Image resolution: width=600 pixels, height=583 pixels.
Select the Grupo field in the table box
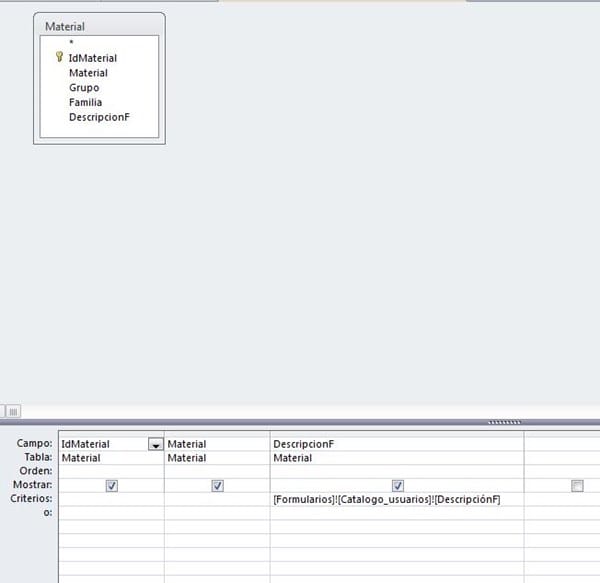(84, 88)
